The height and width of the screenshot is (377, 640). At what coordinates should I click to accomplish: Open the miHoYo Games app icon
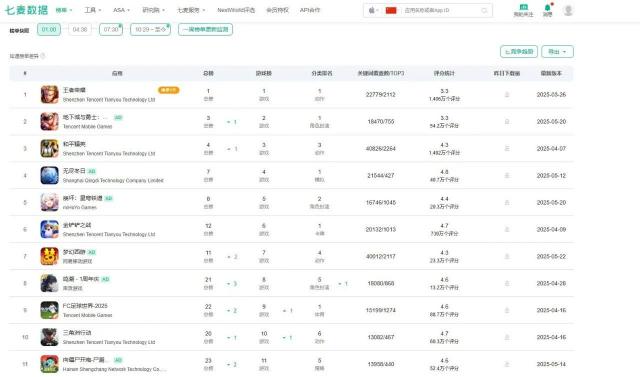pyautogui.click(x=49, y=202)
